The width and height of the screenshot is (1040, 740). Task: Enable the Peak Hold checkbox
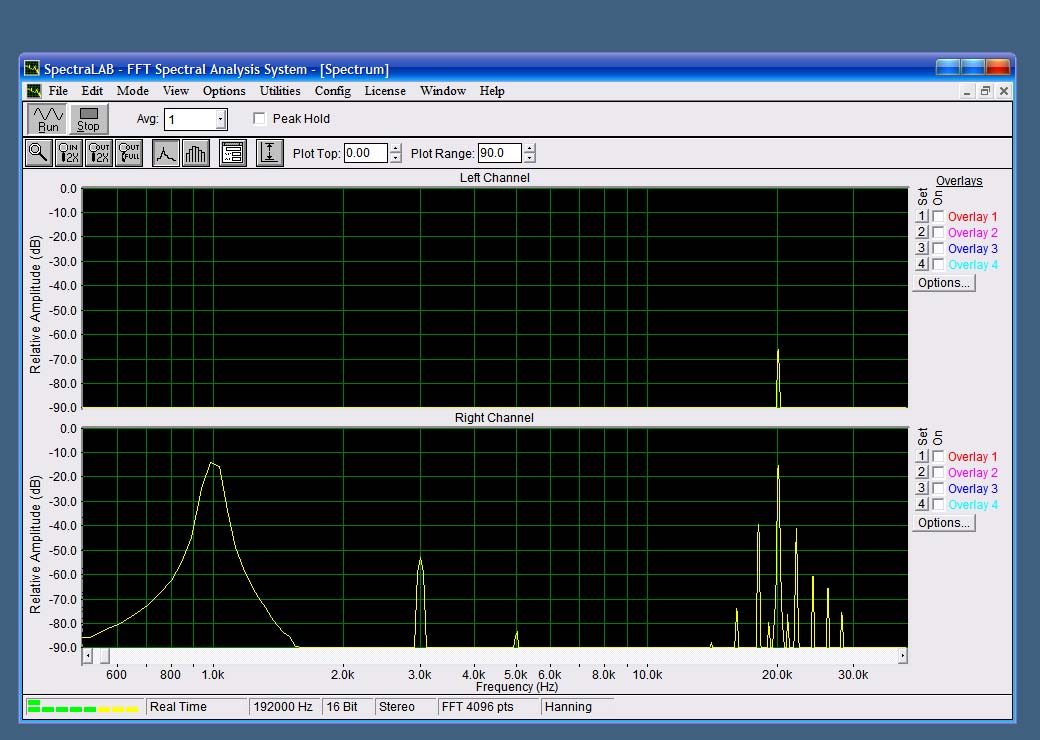click(260, 119)
